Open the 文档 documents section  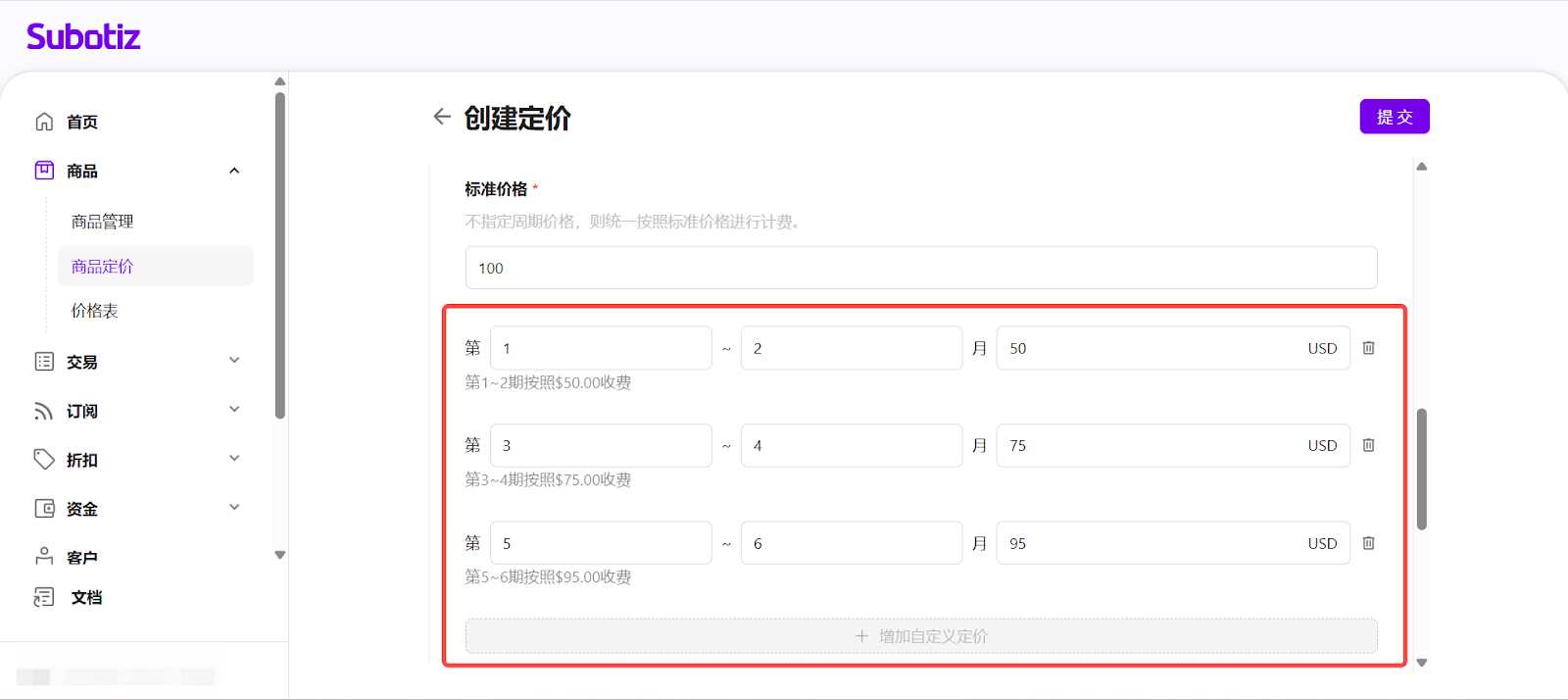pyautogui.click(x=85, y=597)
